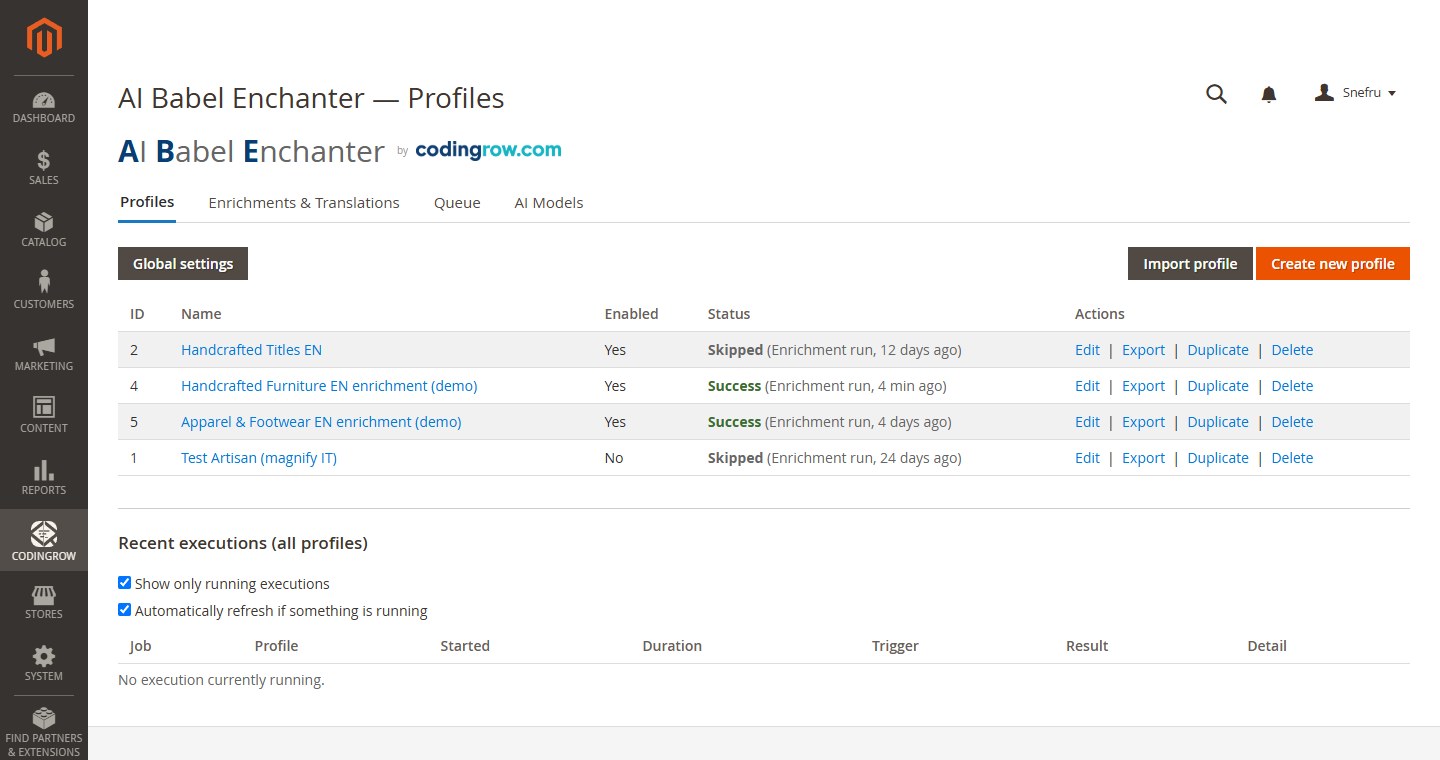Open the Marketing sidebar menu
Image resolution: width=1440 pixels, height=760 pixels.
(x=44, y=355)
